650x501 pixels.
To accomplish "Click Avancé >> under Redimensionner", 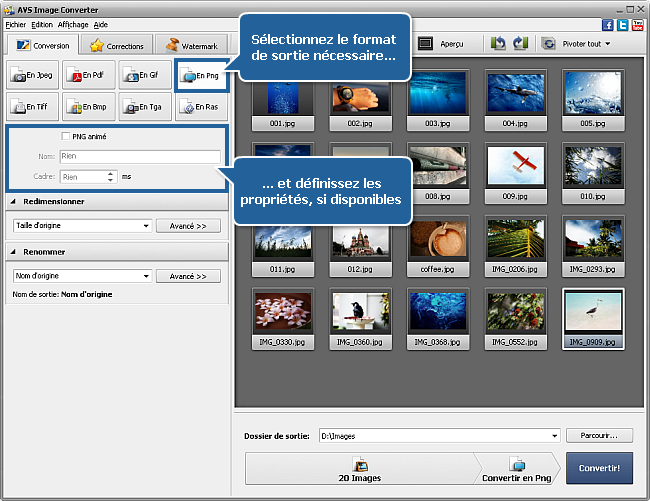I will 188,226.
